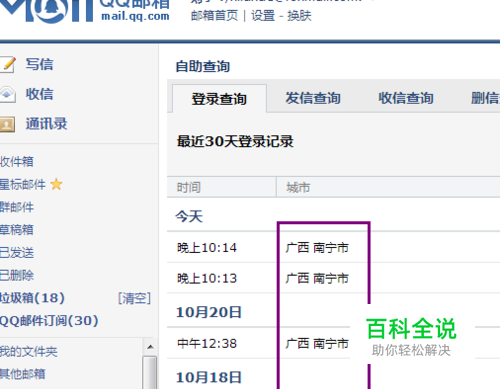Open 设置 in the header
The height and width of the screenshot is (389, 500).
(x=263, y=16)
